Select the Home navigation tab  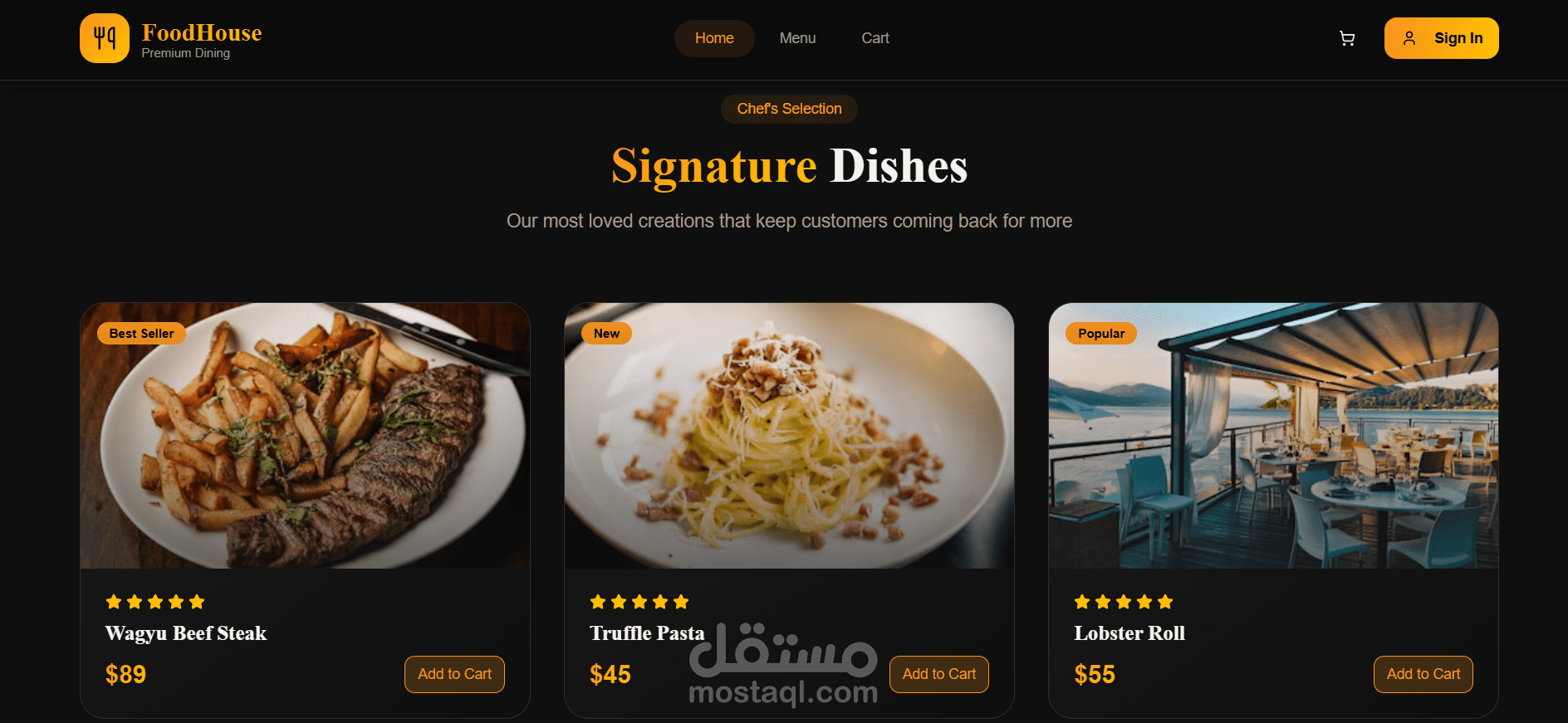(714, 38)
